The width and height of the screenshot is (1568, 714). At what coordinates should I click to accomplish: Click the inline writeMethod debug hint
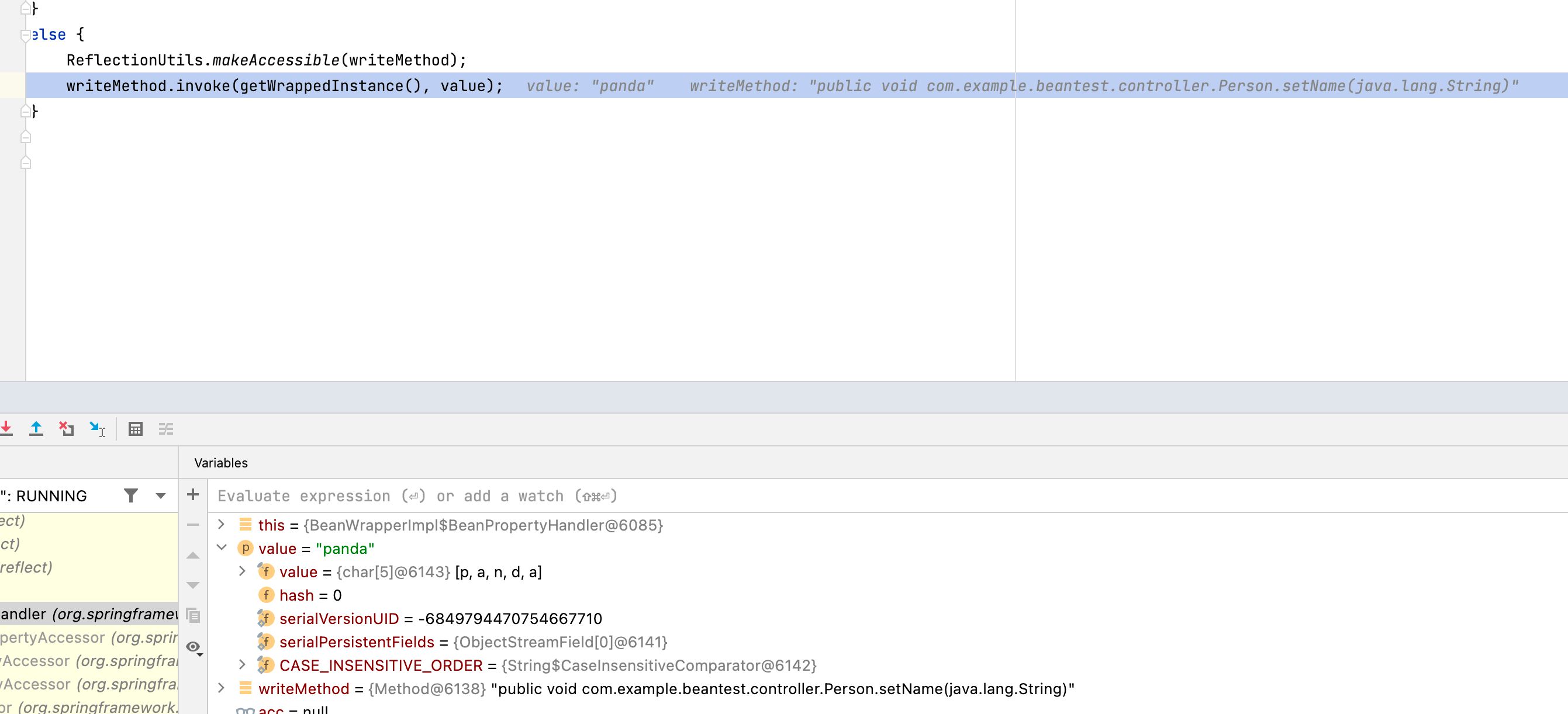[1104, 86]
